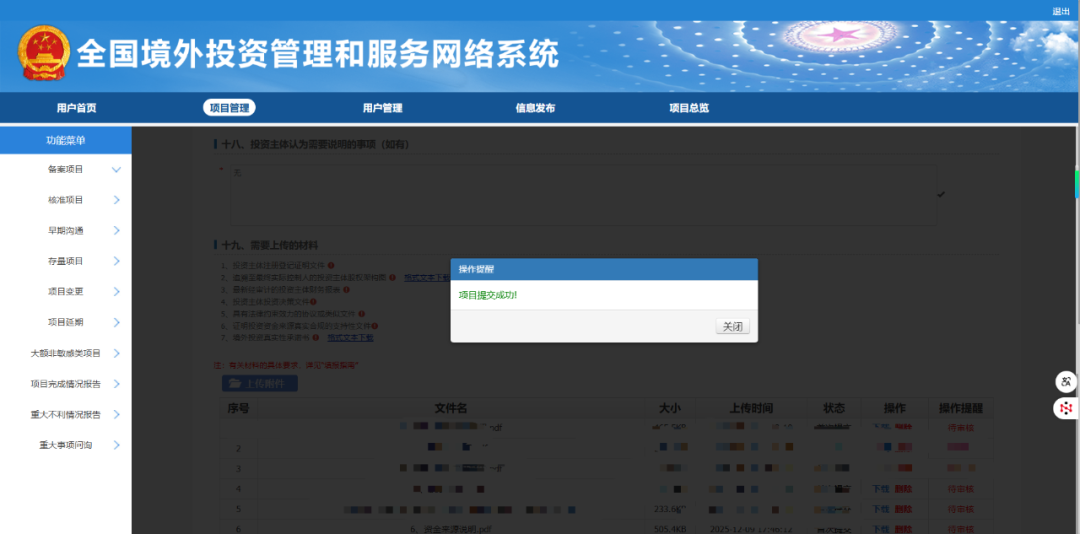The height and width of the screenshot is (534, 1080).
Task: Click 退出 to log out
Action: (1061, 11)
